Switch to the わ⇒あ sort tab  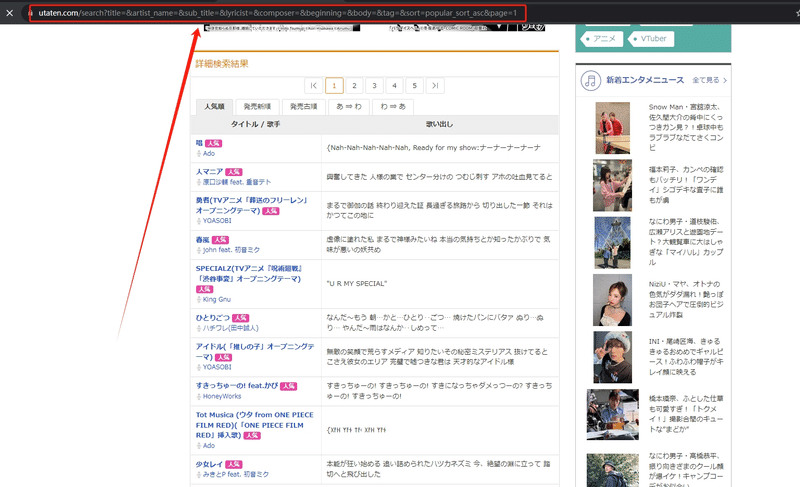(x=393, y=107)
